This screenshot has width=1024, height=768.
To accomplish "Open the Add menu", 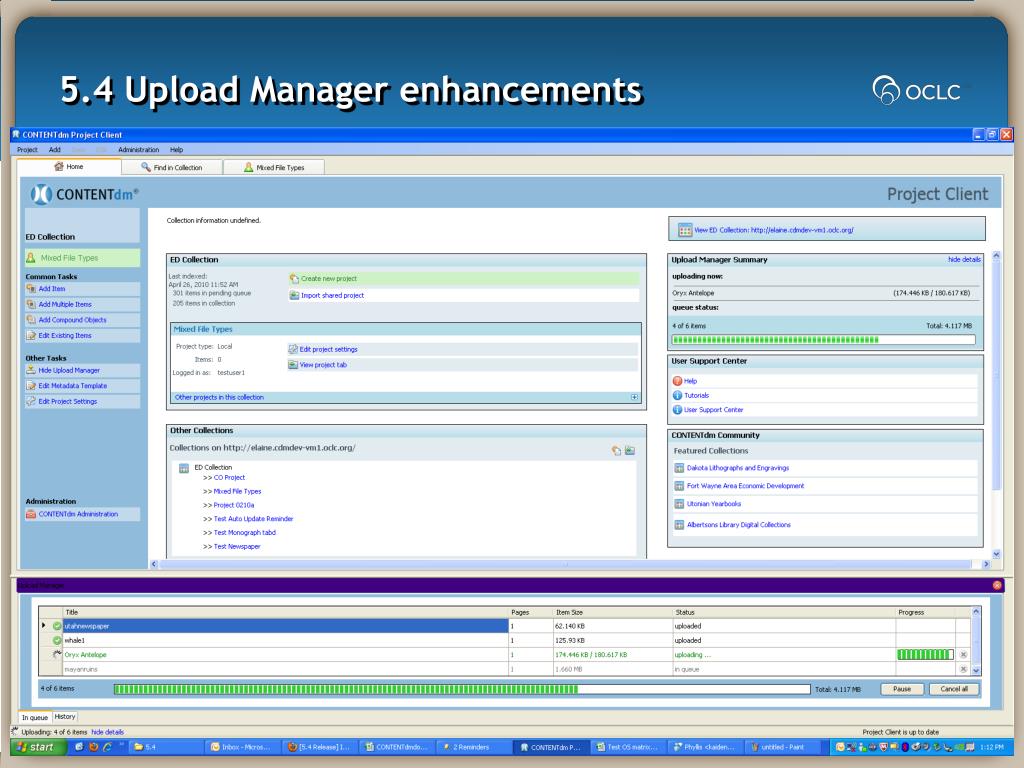I will [x=55, y=150].
